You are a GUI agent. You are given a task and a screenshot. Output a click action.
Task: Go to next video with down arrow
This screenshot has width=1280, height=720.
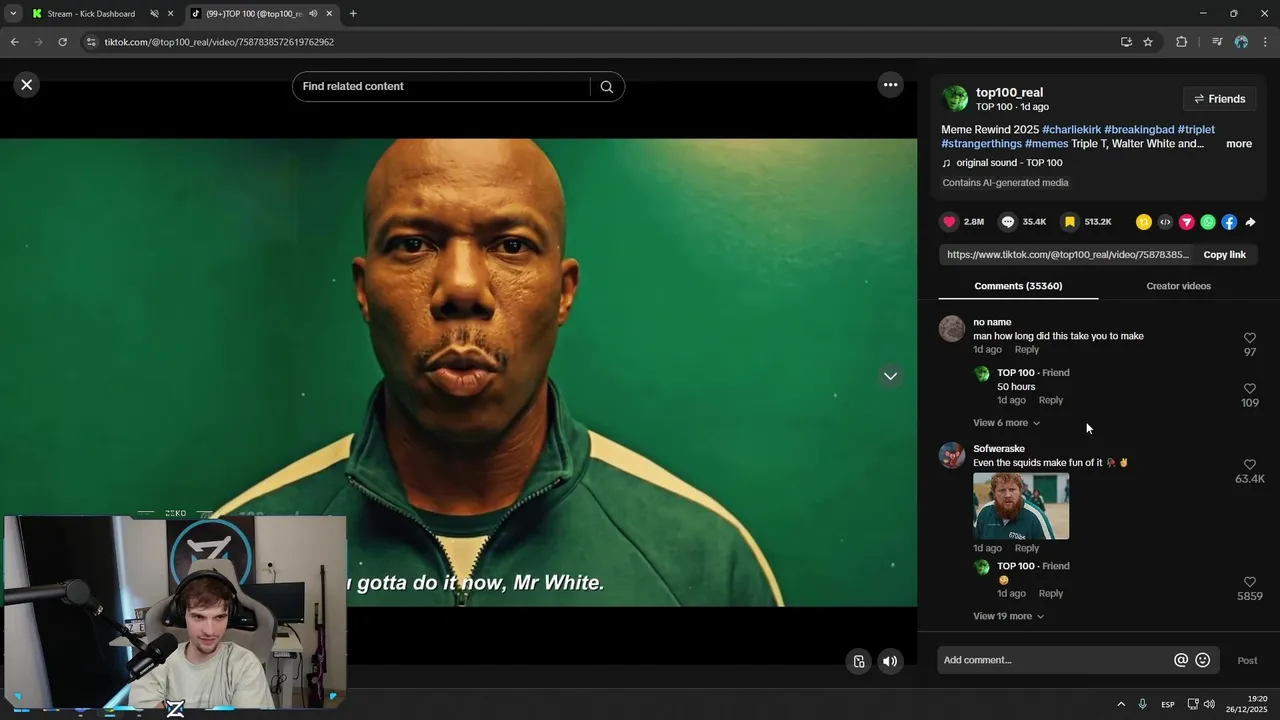click(x=890, y=376)
